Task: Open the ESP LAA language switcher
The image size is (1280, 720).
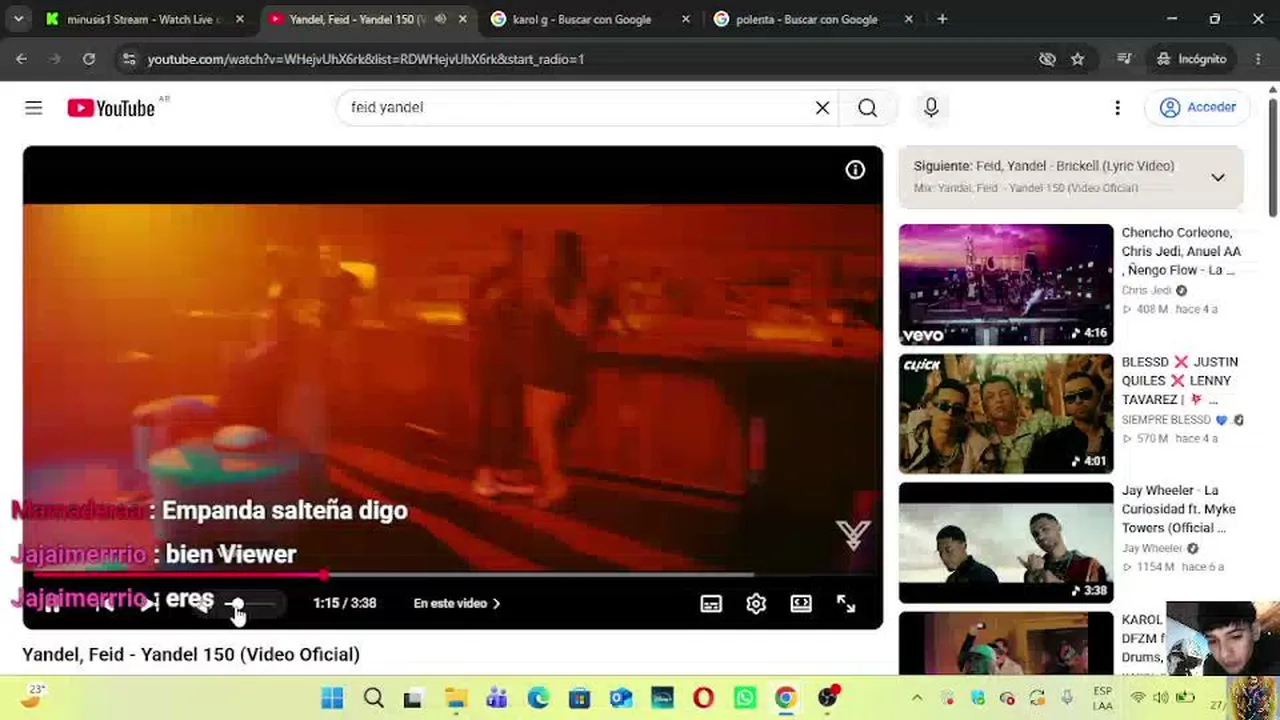Action: pos(1102,698)
